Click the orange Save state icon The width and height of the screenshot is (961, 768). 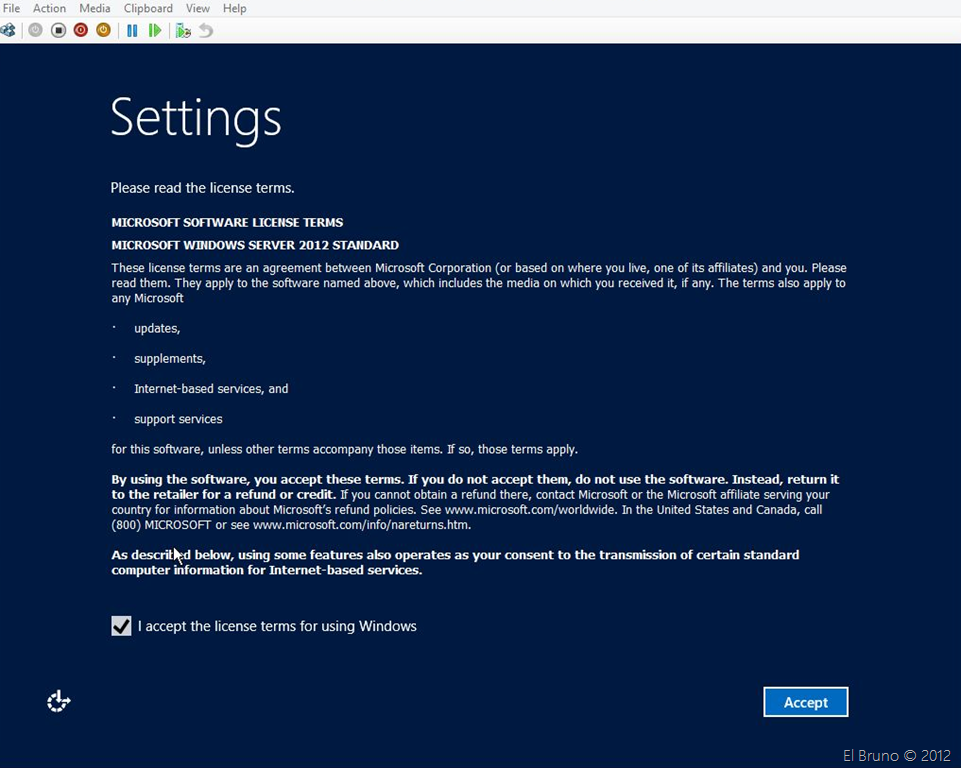[103, 30]
